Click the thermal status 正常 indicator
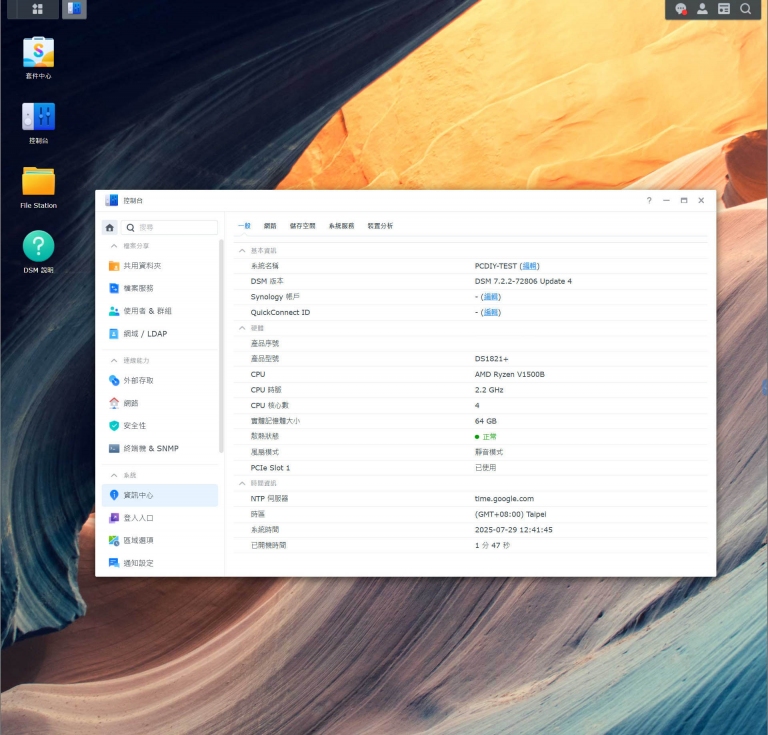This screenshot has width=768, height=735. [x=485, y=437]
